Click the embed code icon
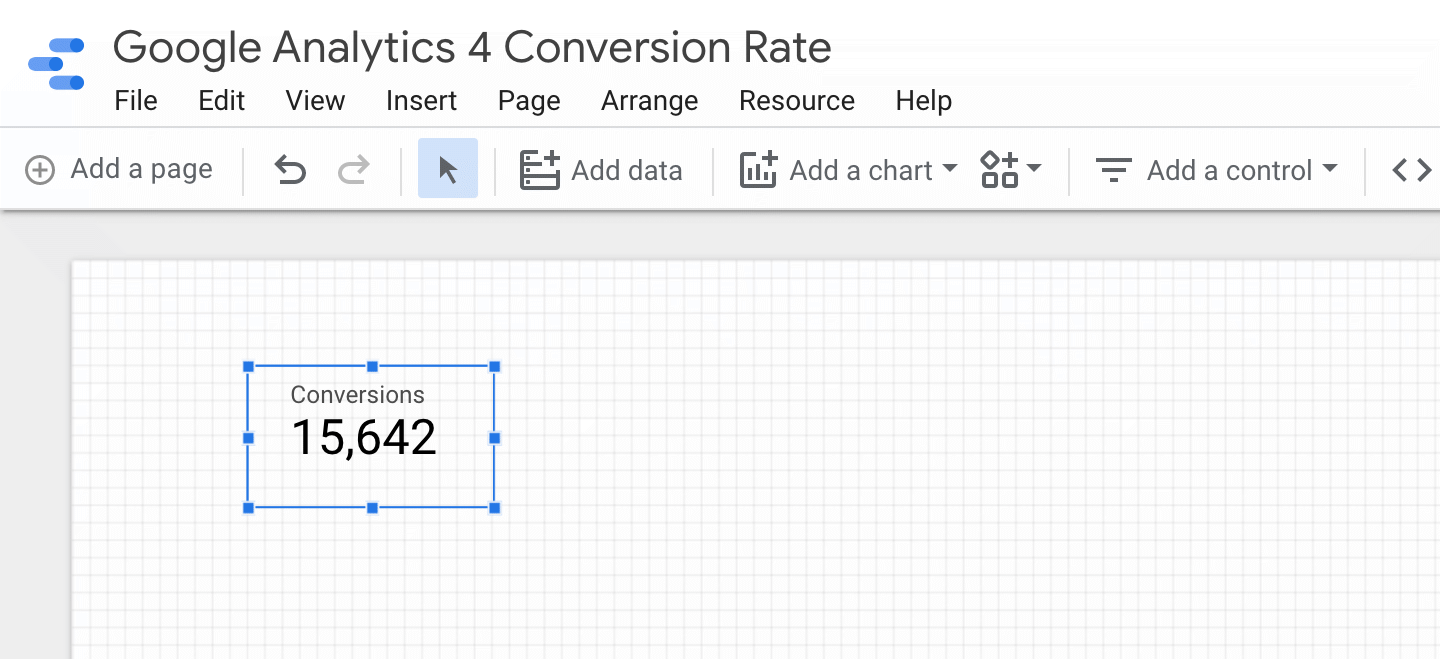This screenshot has width=1440, height=659. (1412, 169)
